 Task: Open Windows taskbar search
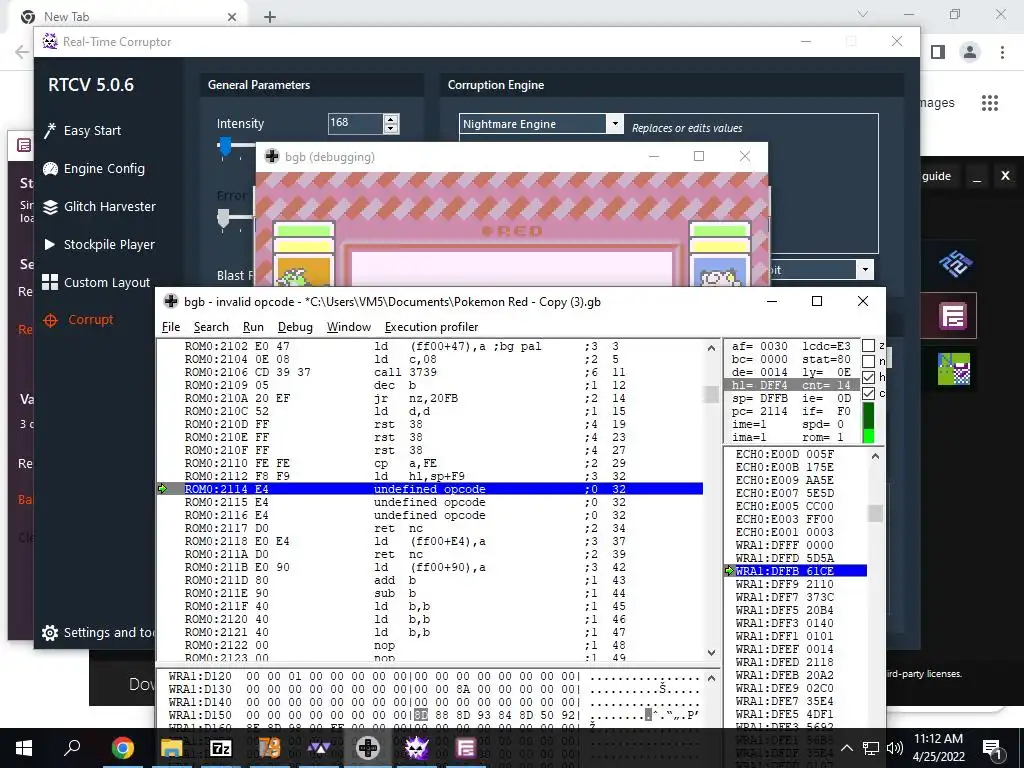(x=72, y=748)
